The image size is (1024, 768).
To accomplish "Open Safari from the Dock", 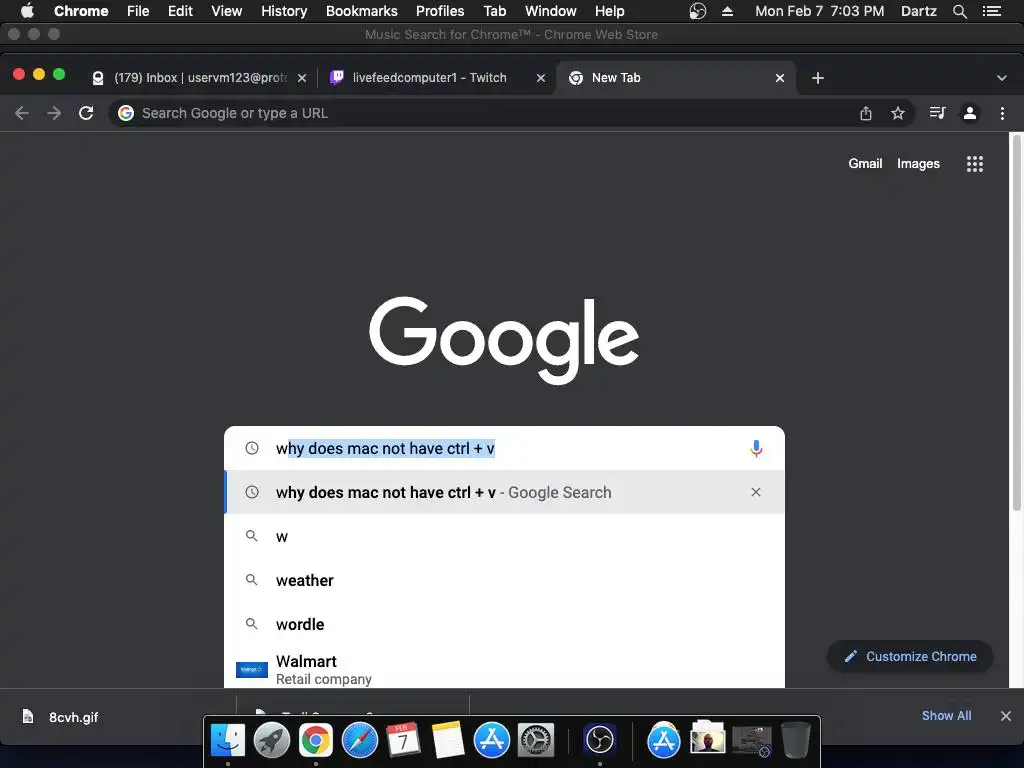I will pyautogui.click(x=360, y=740).
